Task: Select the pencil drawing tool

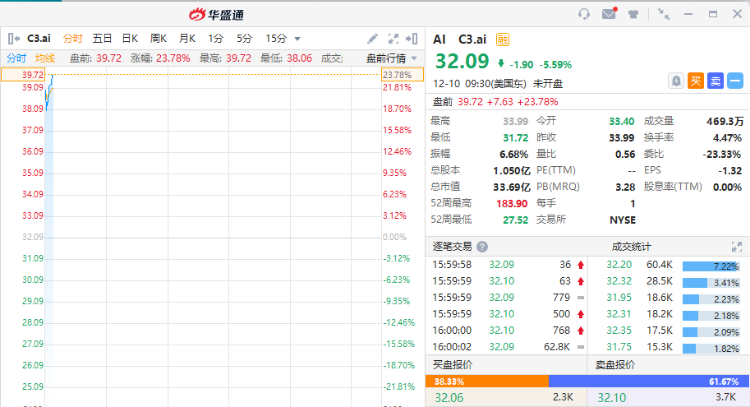Action: tap(373, 38)
